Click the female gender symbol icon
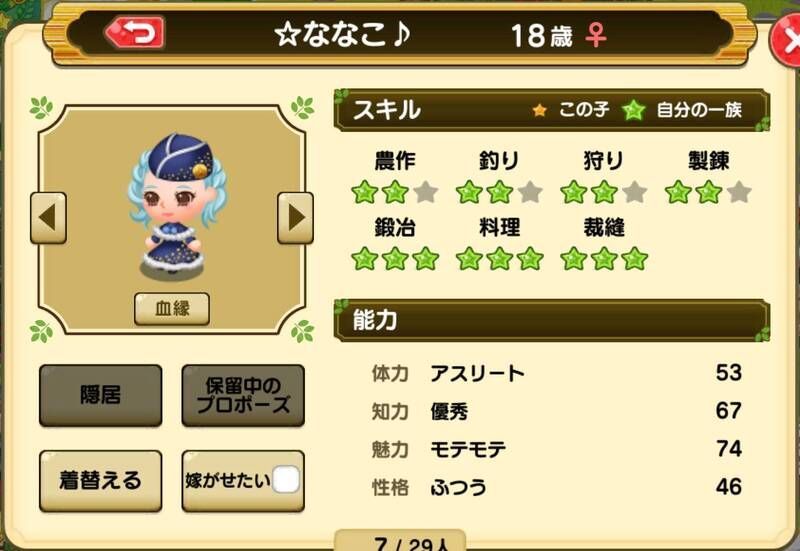The image size is (800, 551). [x=596, y=36]
